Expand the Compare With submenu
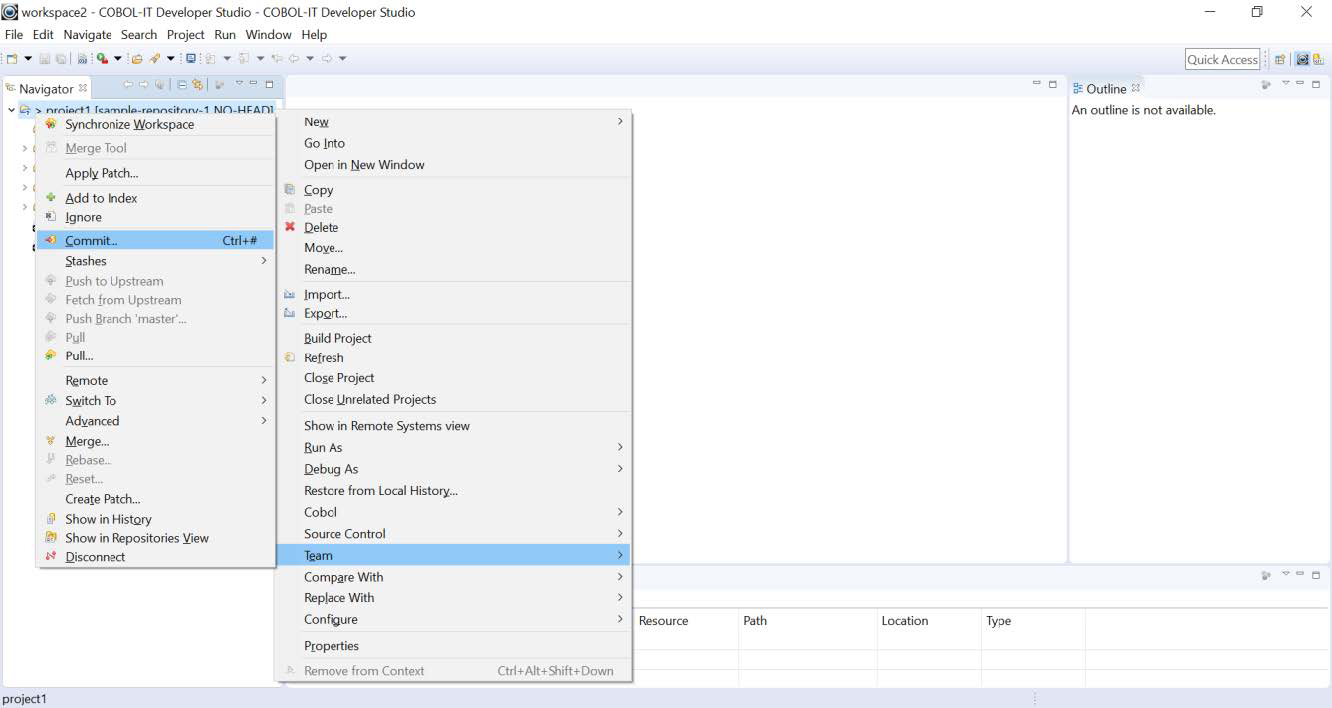This screenshot has width=1332, height=708. point(619,577)
